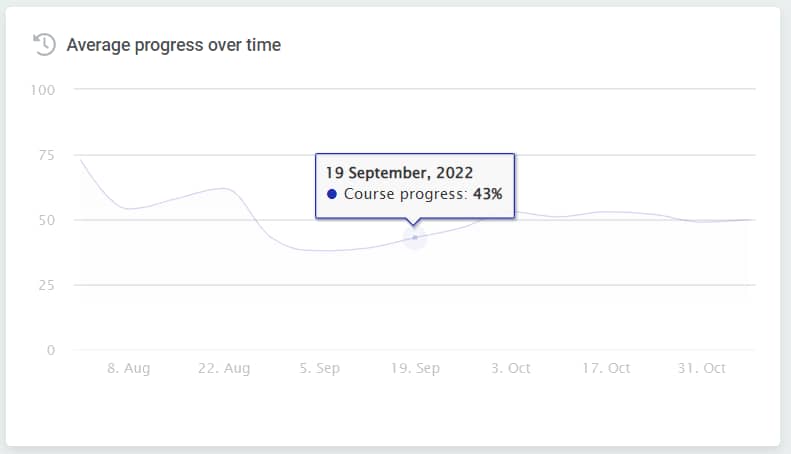The width and height of the screenshot is (791, 454).
Task: Click the 100 y-axis label
Action: tap(43, 90)
